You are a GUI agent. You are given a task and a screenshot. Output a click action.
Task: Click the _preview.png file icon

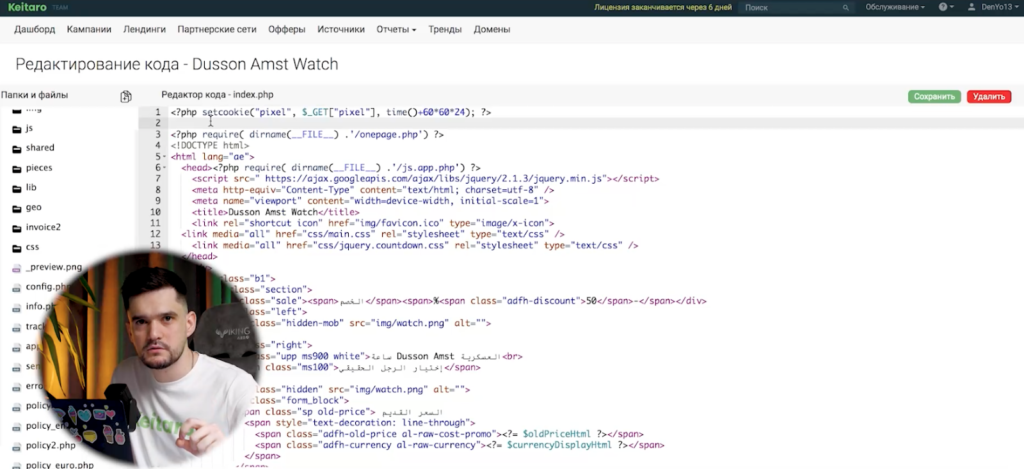tap(17, 268)
